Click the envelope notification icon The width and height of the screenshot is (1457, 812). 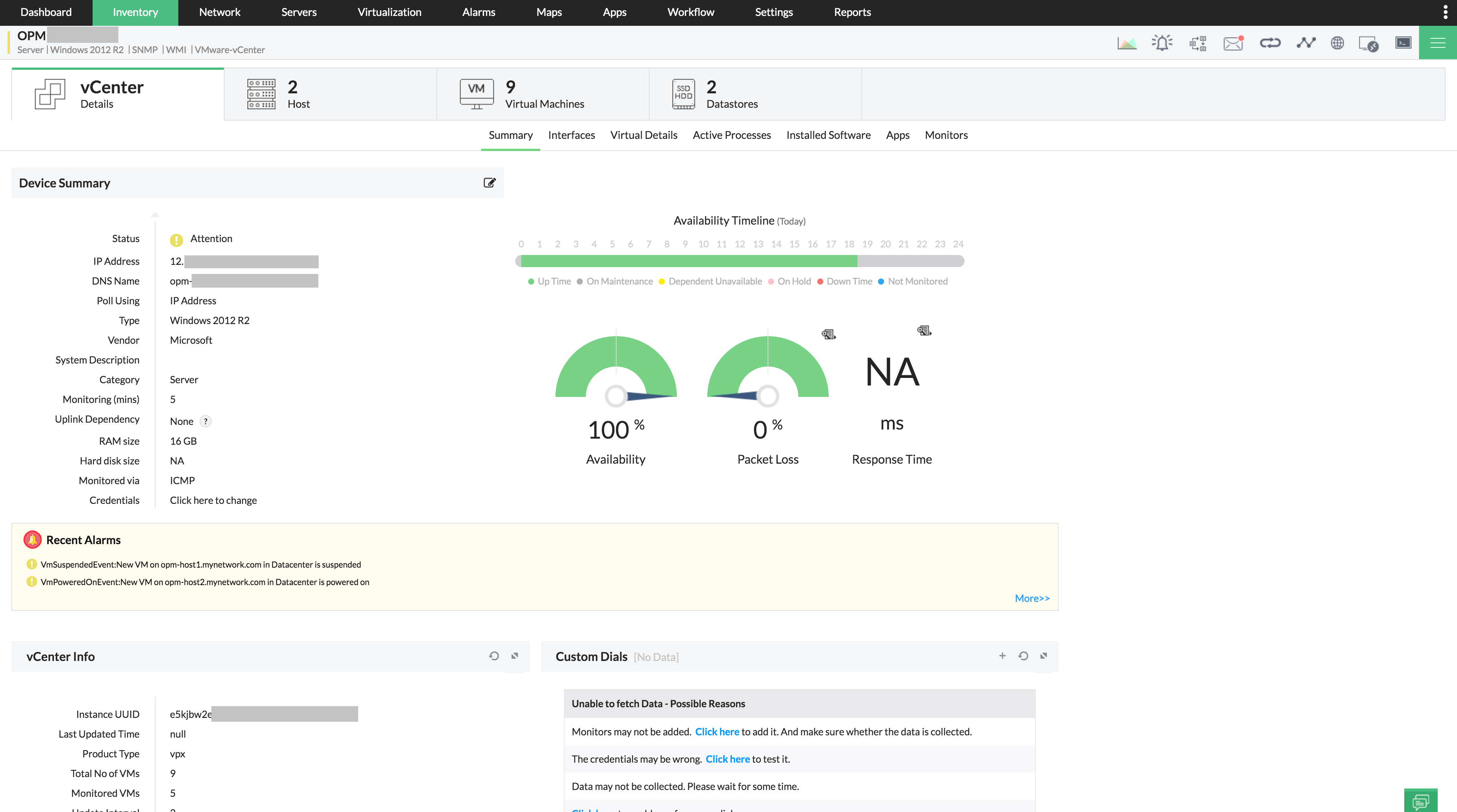coord(1233,43)
